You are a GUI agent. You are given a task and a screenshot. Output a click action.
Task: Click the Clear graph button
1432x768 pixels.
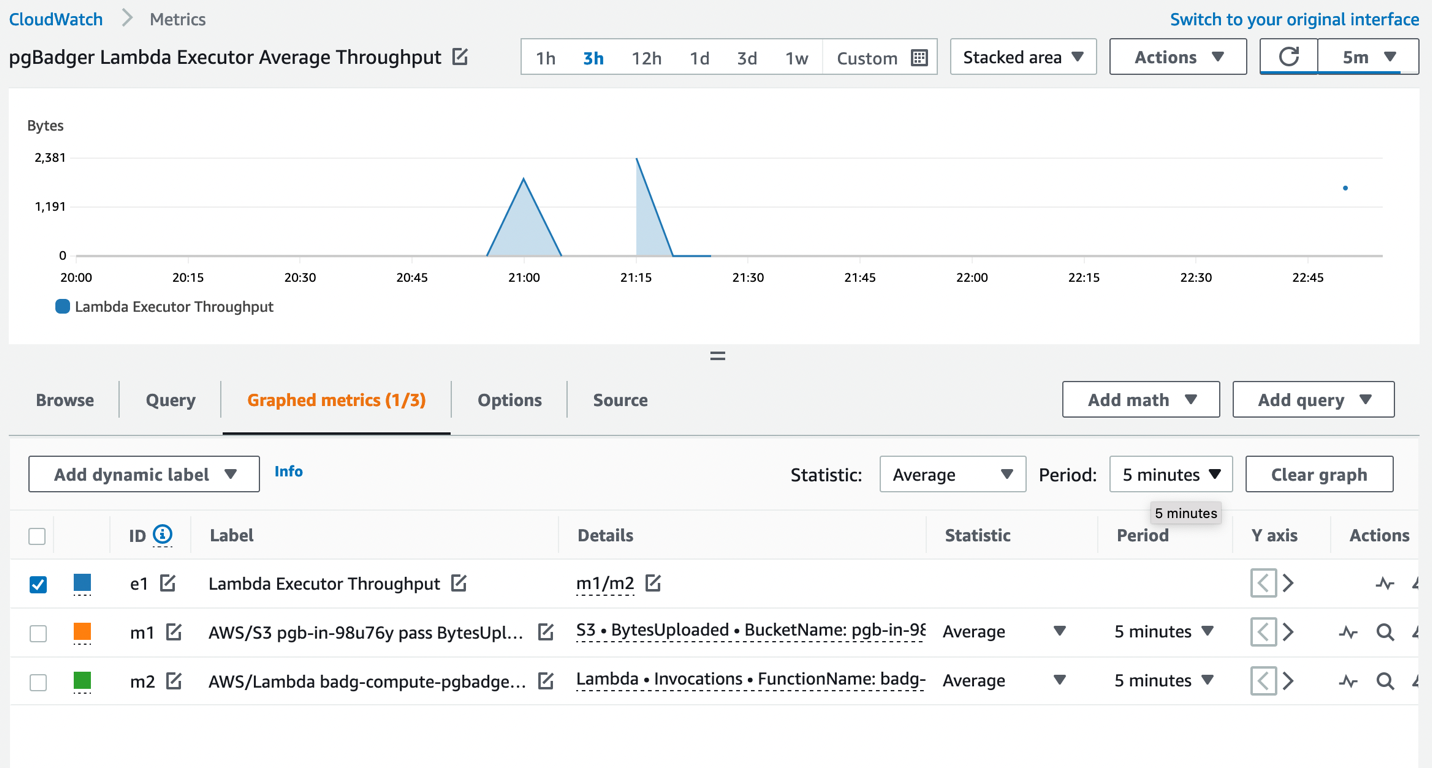coord(1319,474)
